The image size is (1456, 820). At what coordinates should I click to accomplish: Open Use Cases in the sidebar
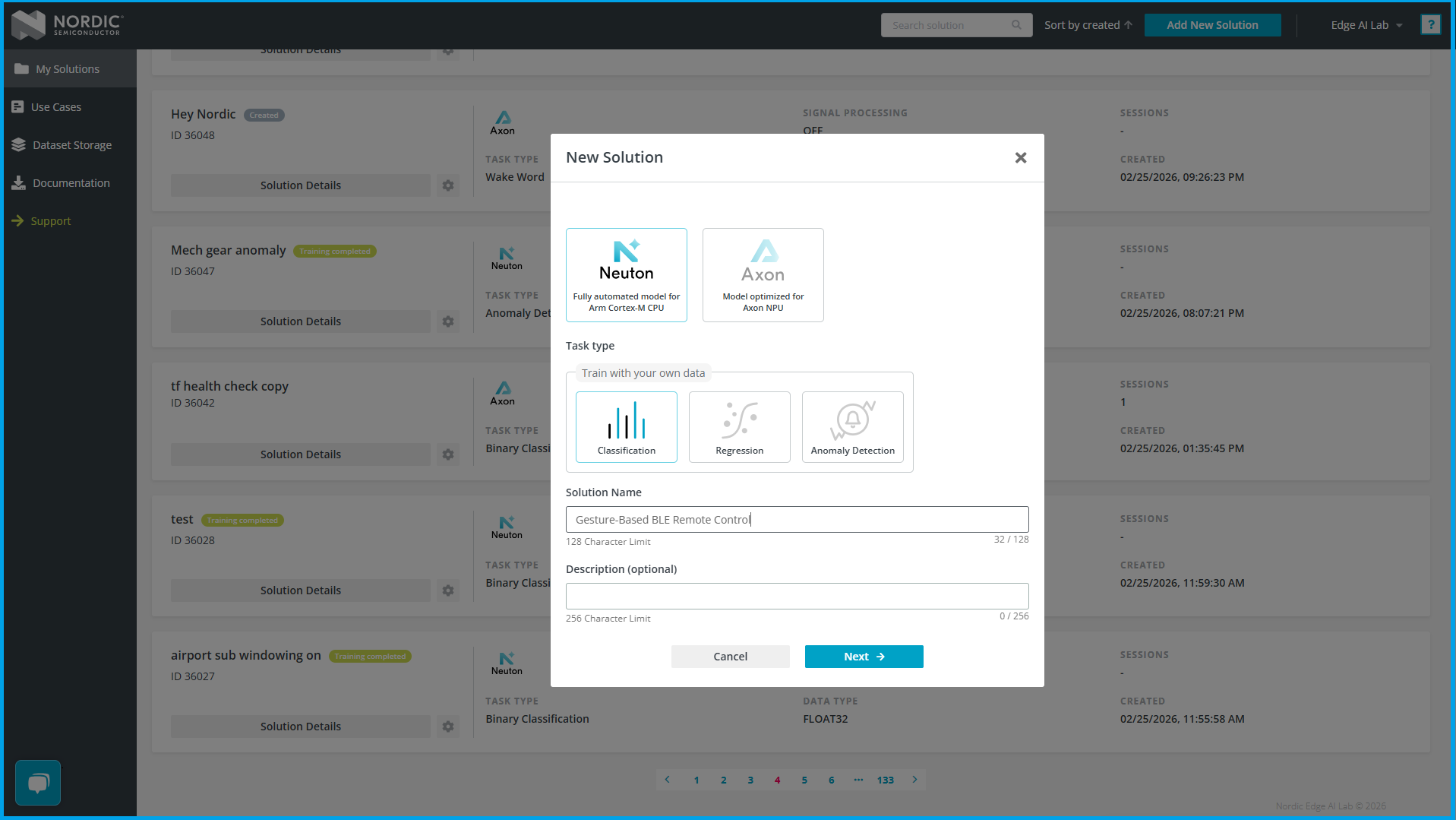tap(70, 107)
